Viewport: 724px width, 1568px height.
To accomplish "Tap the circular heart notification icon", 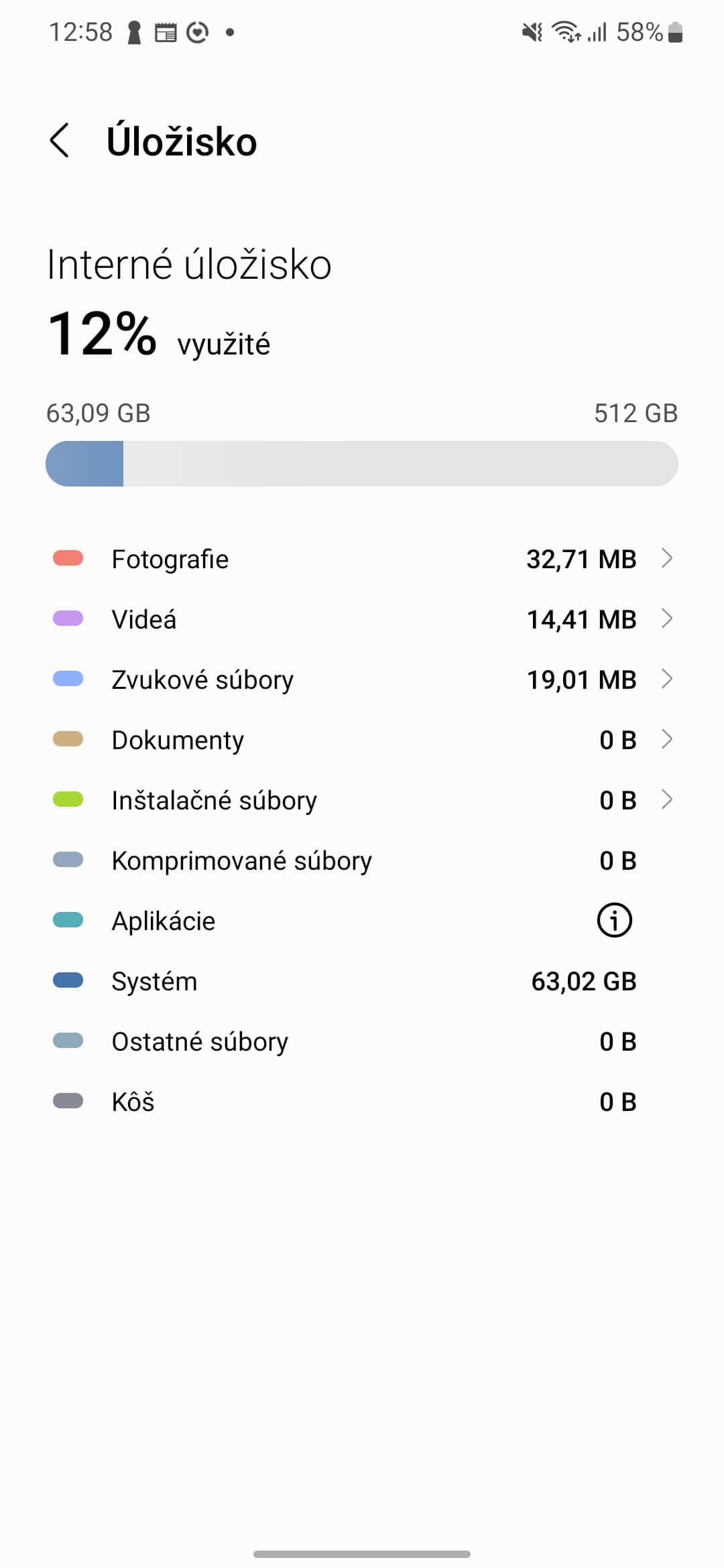I will tap(197, 32).
